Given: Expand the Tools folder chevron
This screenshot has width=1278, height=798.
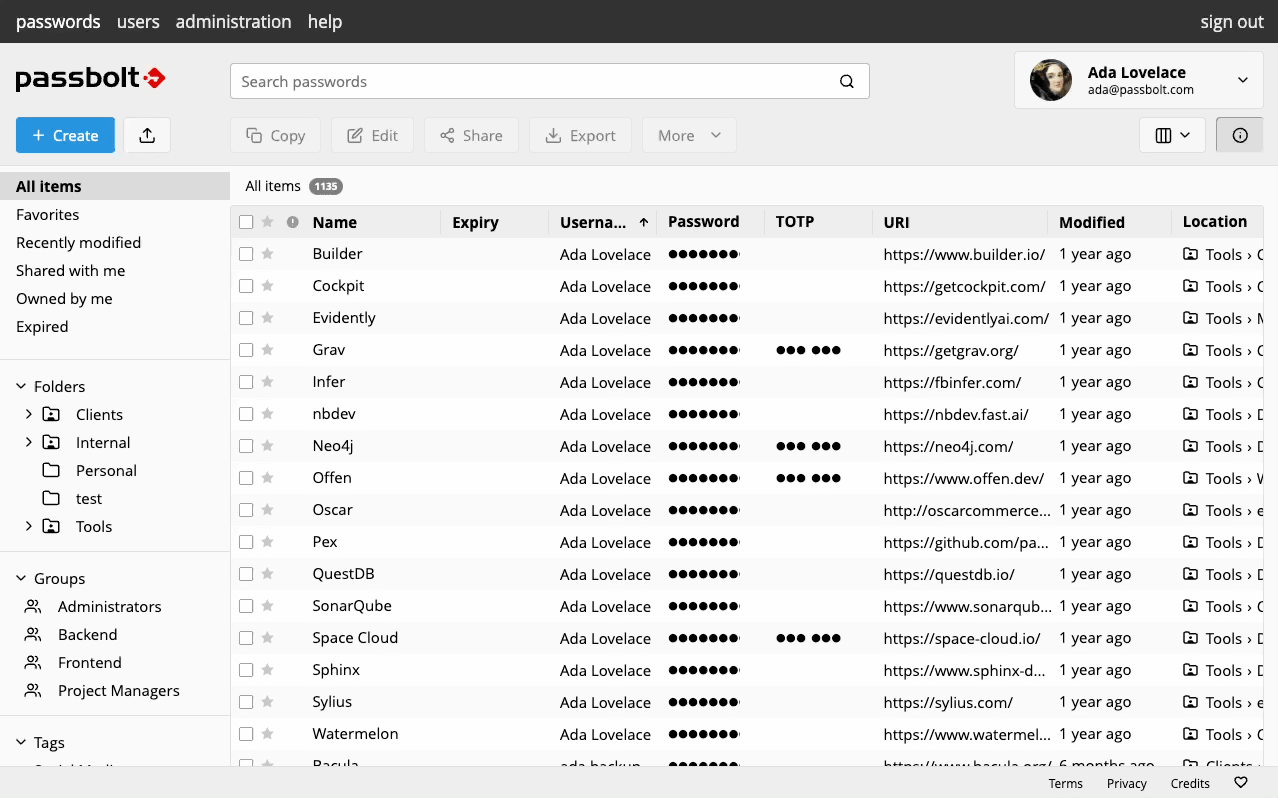Looking at the screenshot, I should point(29,526).
